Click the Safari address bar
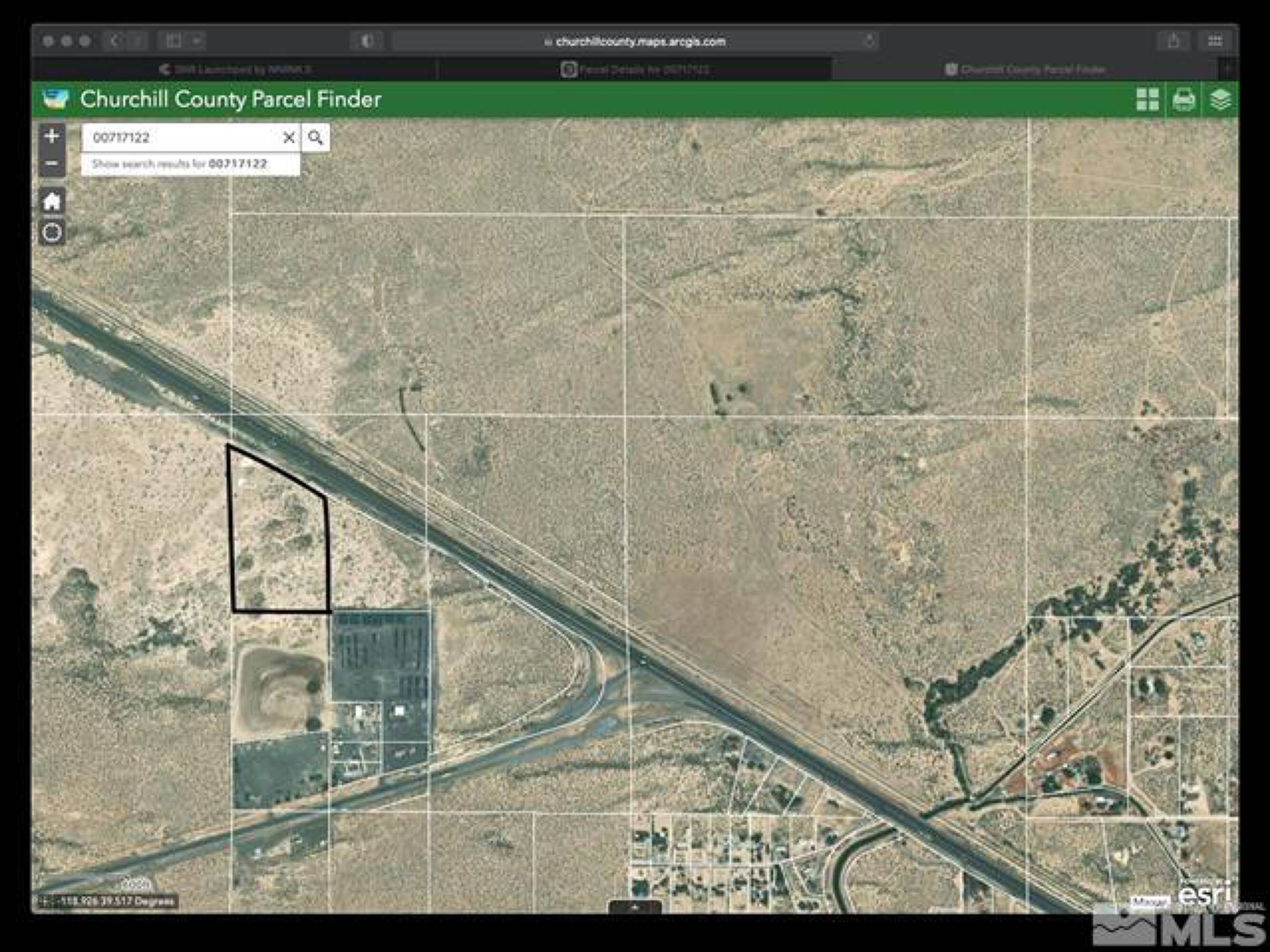 (x=635, y=41)
